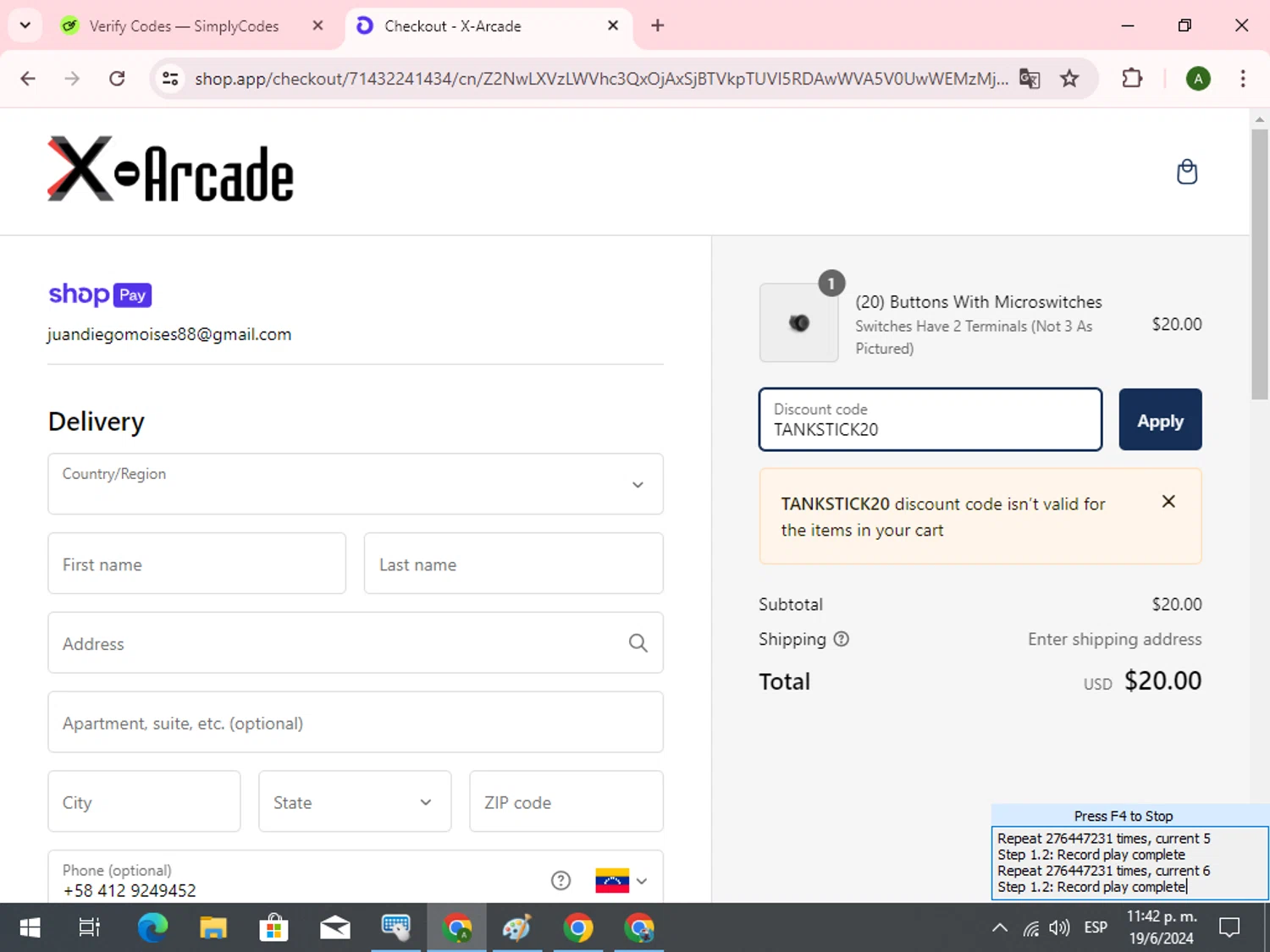Click the "(20) Buttons With Microswitches" product title
The height and width of the screenshot is (952, 1270).
[979, 302]
